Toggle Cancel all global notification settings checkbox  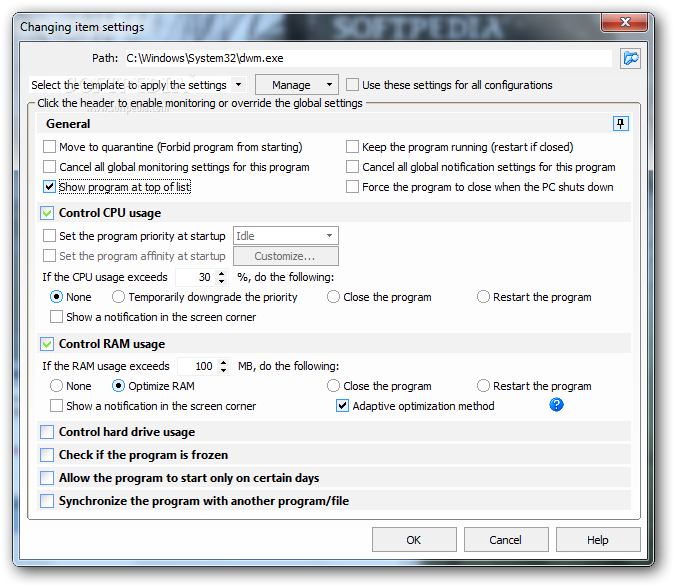click(352, 167)
